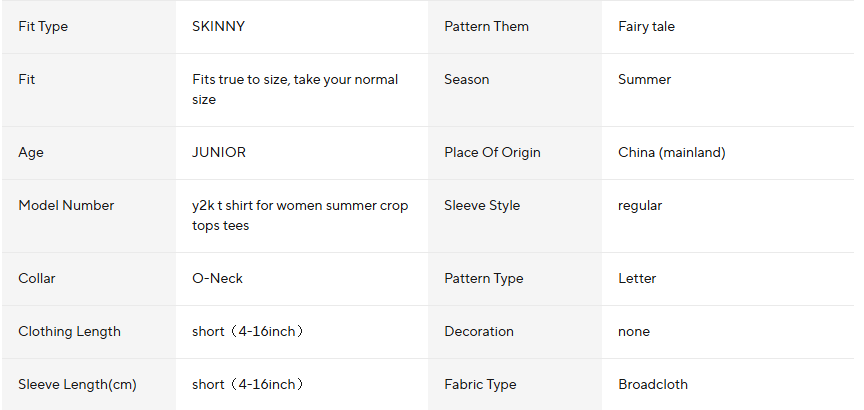Click the Fairy tale value
Viewport: 864px width, 410px height.
(x=646, y=27)
